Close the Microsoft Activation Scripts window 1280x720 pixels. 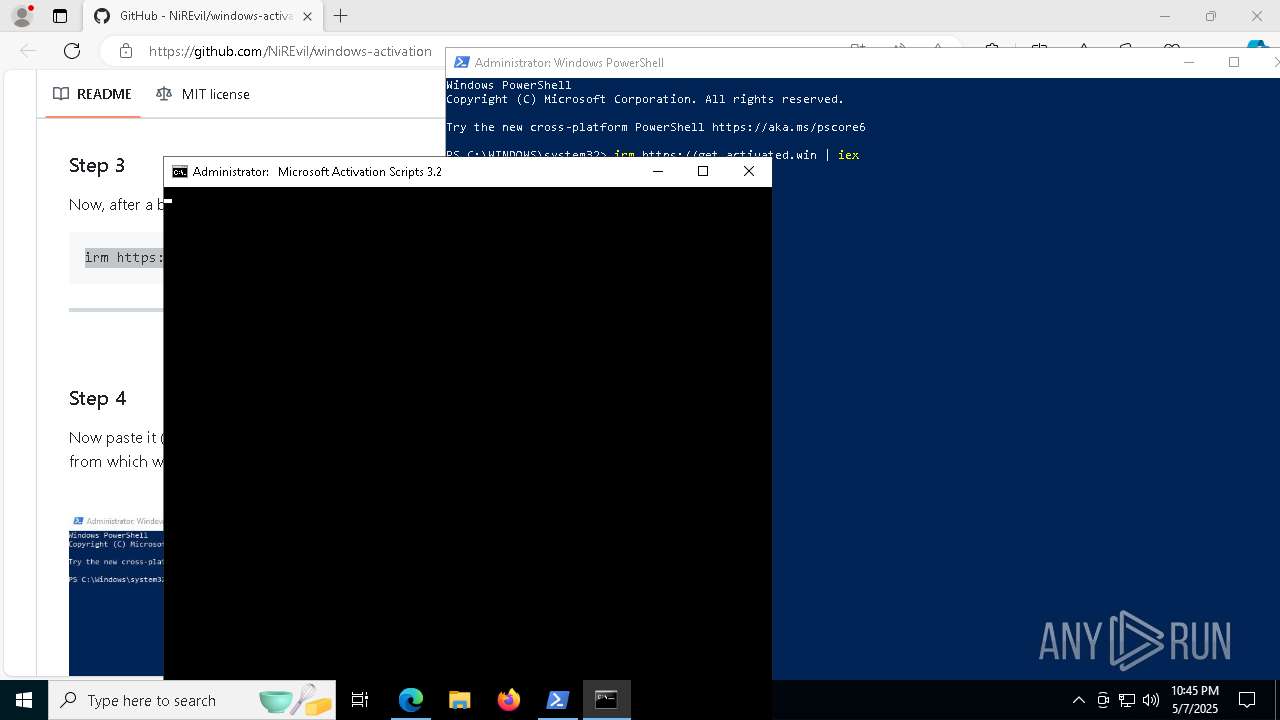pyautogui.click(x=749, y=171)
